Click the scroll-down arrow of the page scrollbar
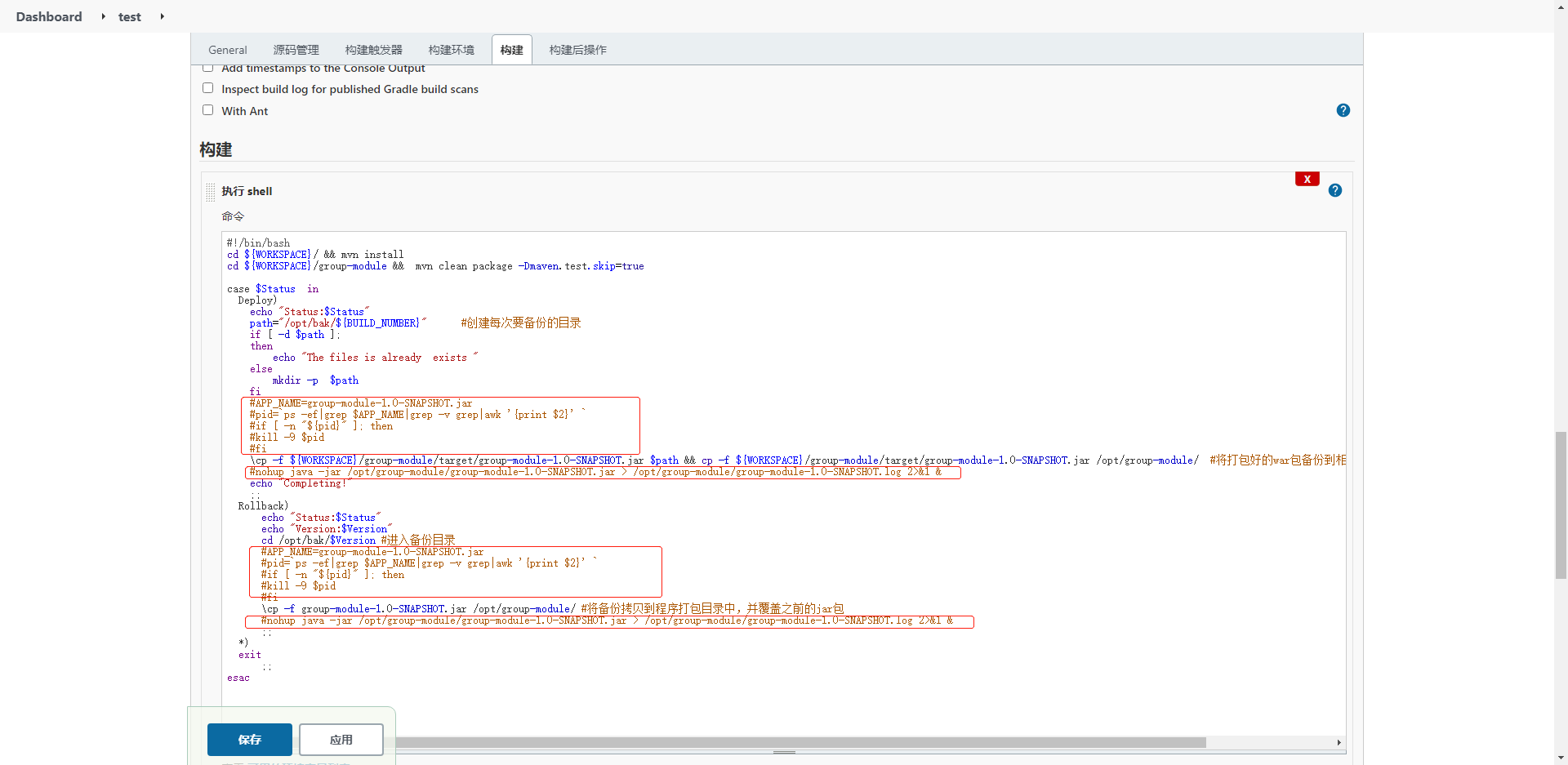Viewport: 1568px width, 765px height. [x=1561, y=758]
